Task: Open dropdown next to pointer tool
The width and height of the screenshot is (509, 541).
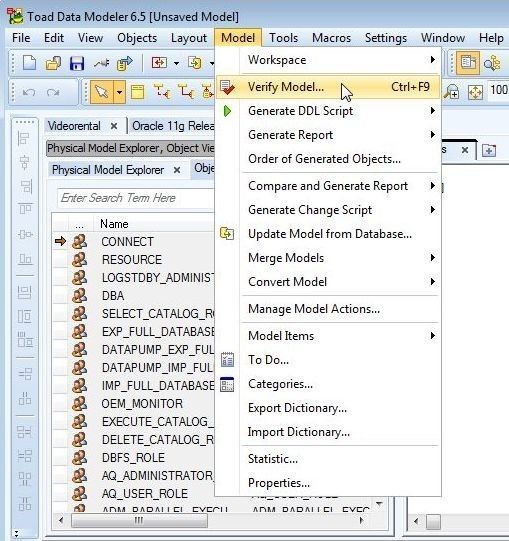Action: click(x=119, y=92)
